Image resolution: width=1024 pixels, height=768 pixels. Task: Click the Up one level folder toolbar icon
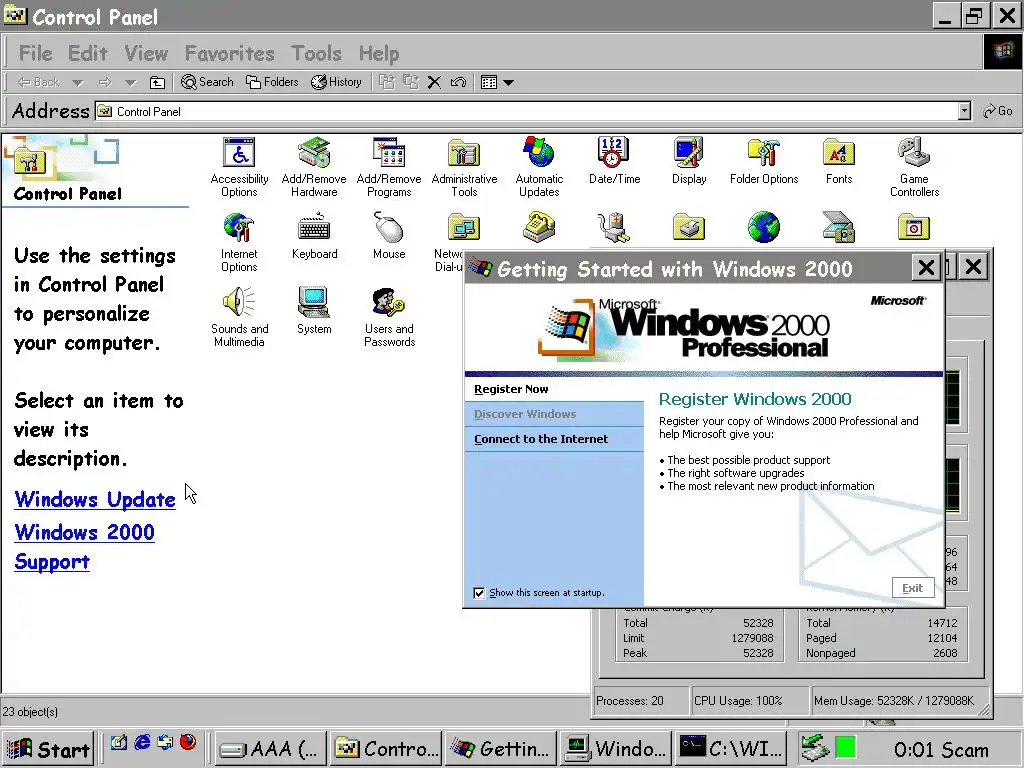pyautogui.click(x=157, y=82)
